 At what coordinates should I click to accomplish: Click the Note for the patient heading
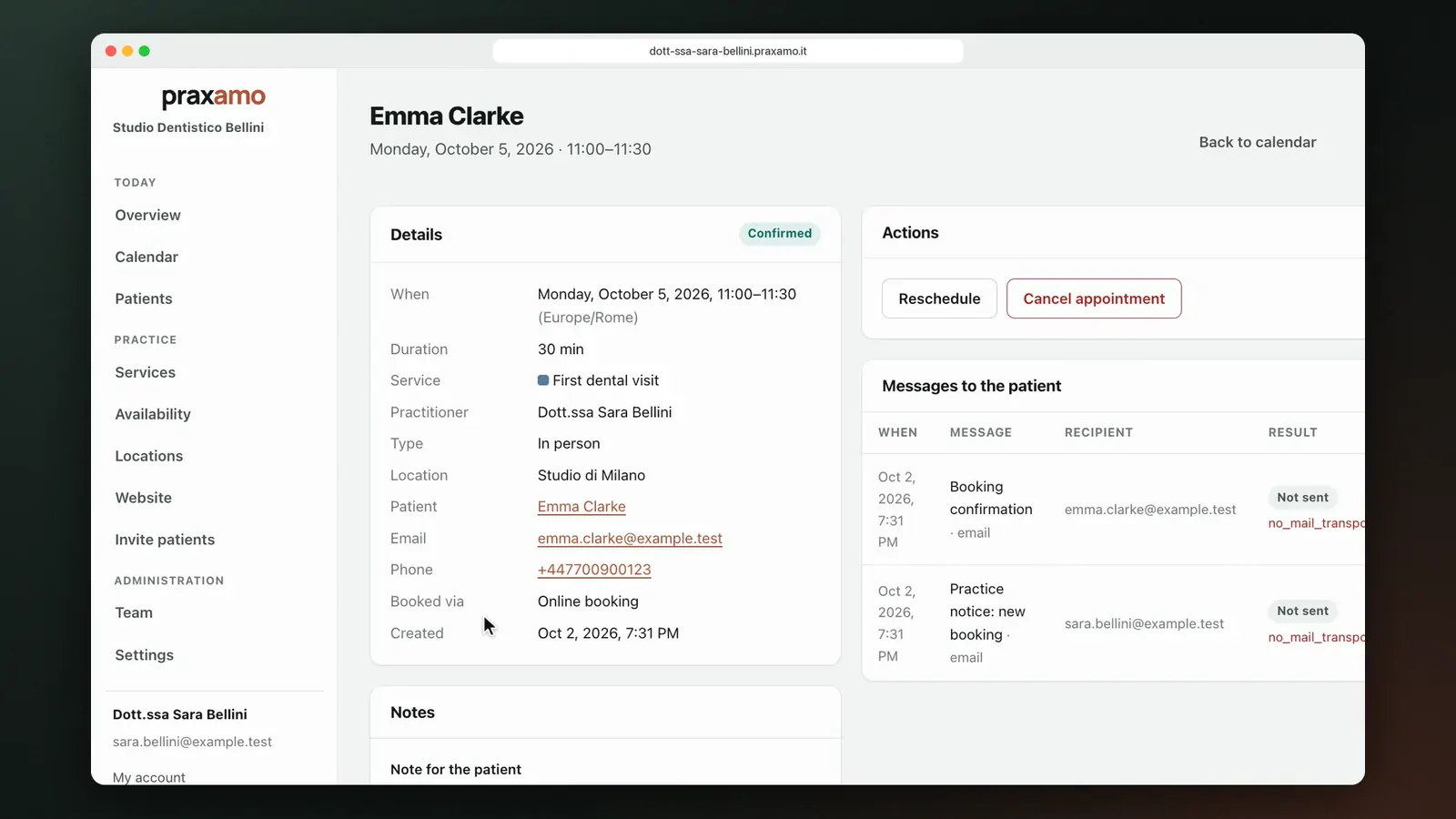[456, 770]
